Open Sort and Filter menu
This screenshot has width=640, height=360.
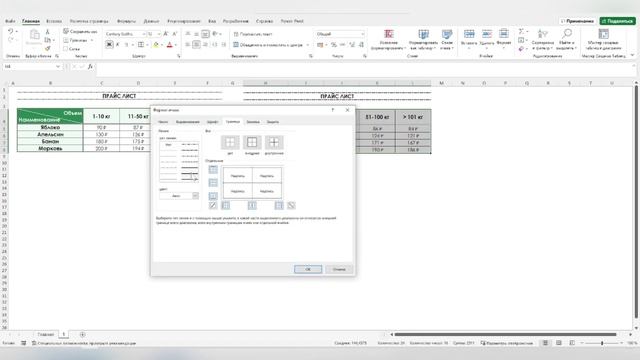click(542, 40)
